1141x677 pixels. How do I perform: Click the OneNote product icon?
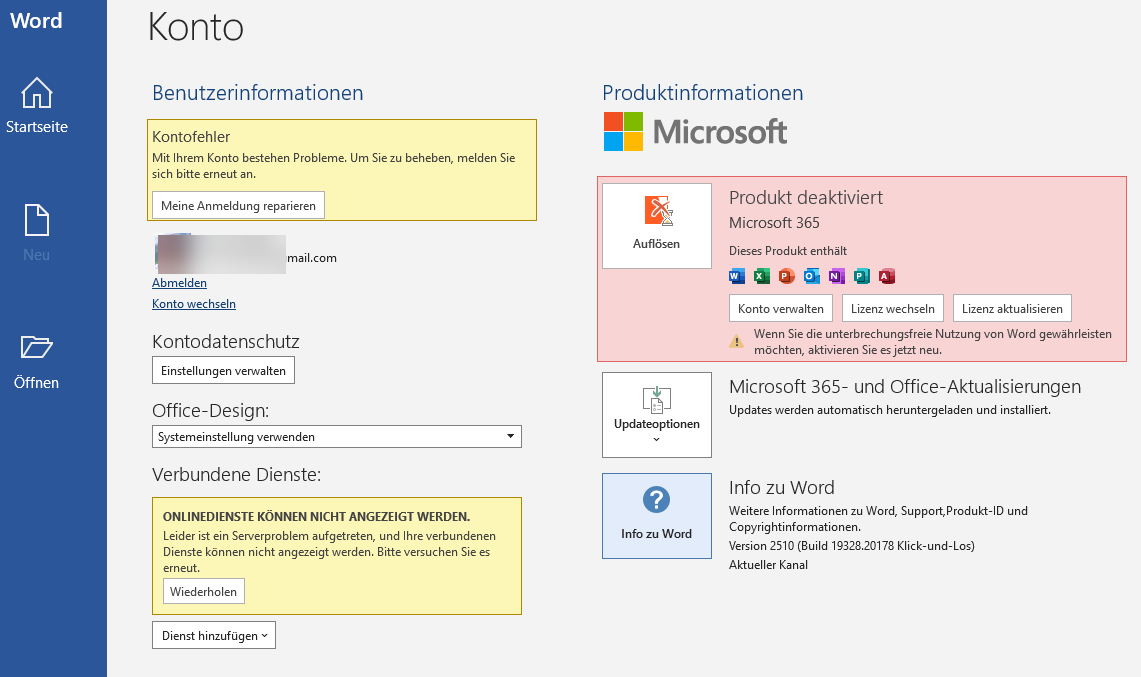coord(837,276)
